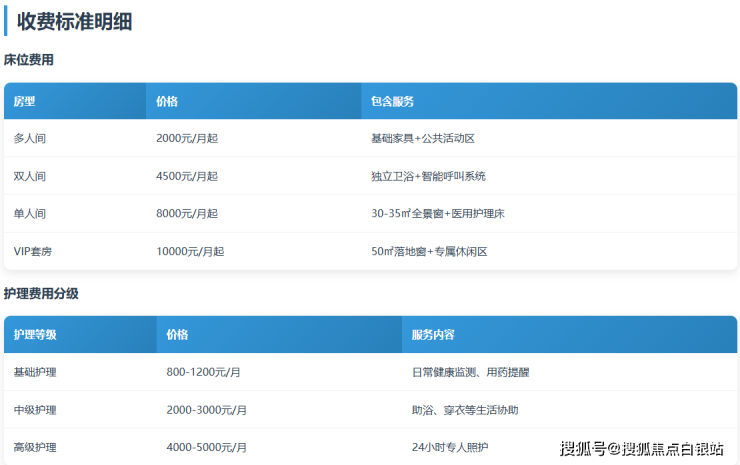Click the 2000元/月起 price cell

[x=187, y=138]
